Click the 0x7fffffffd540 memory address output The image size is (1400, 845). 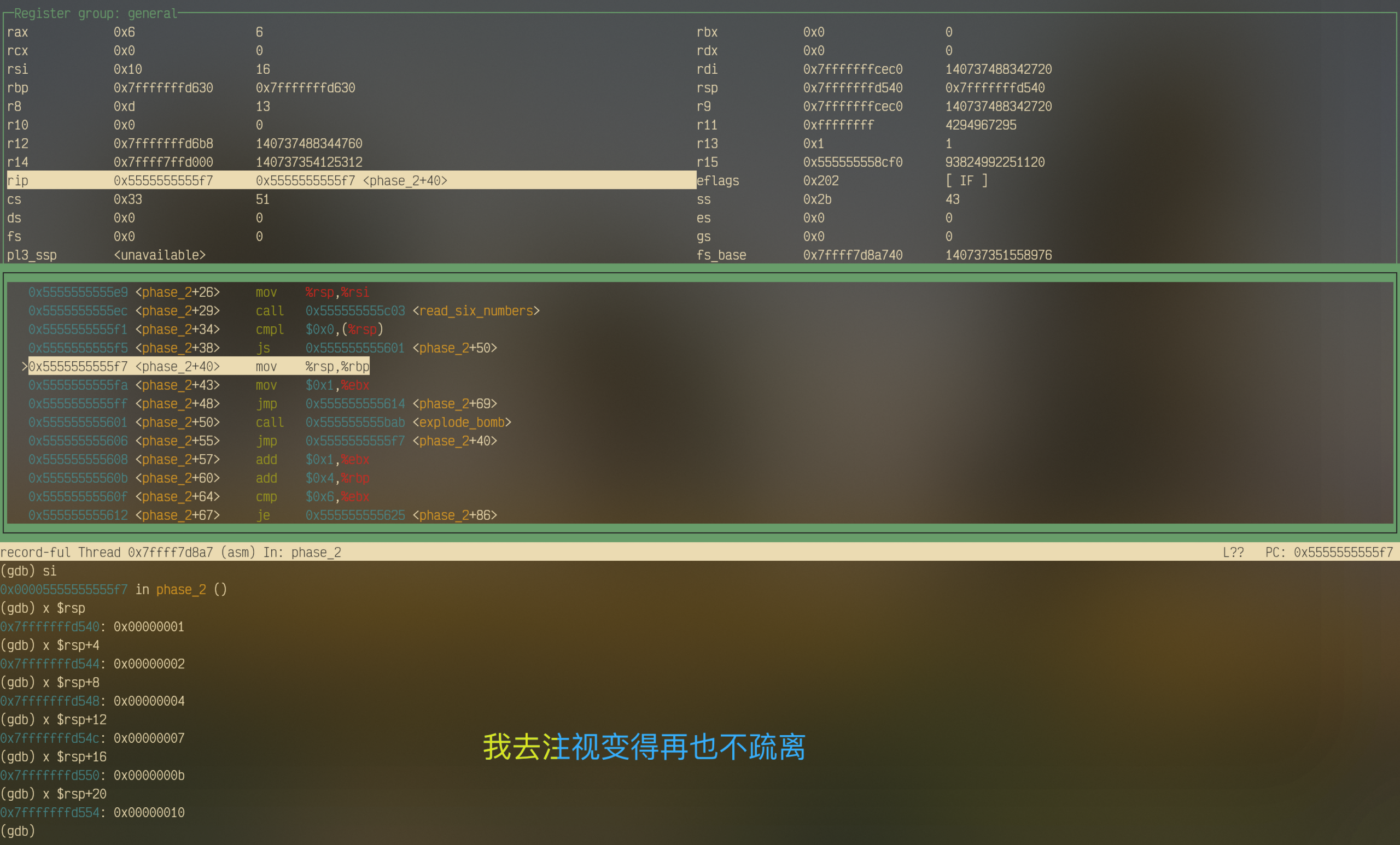pyautogui.click(x=50, y=627)
